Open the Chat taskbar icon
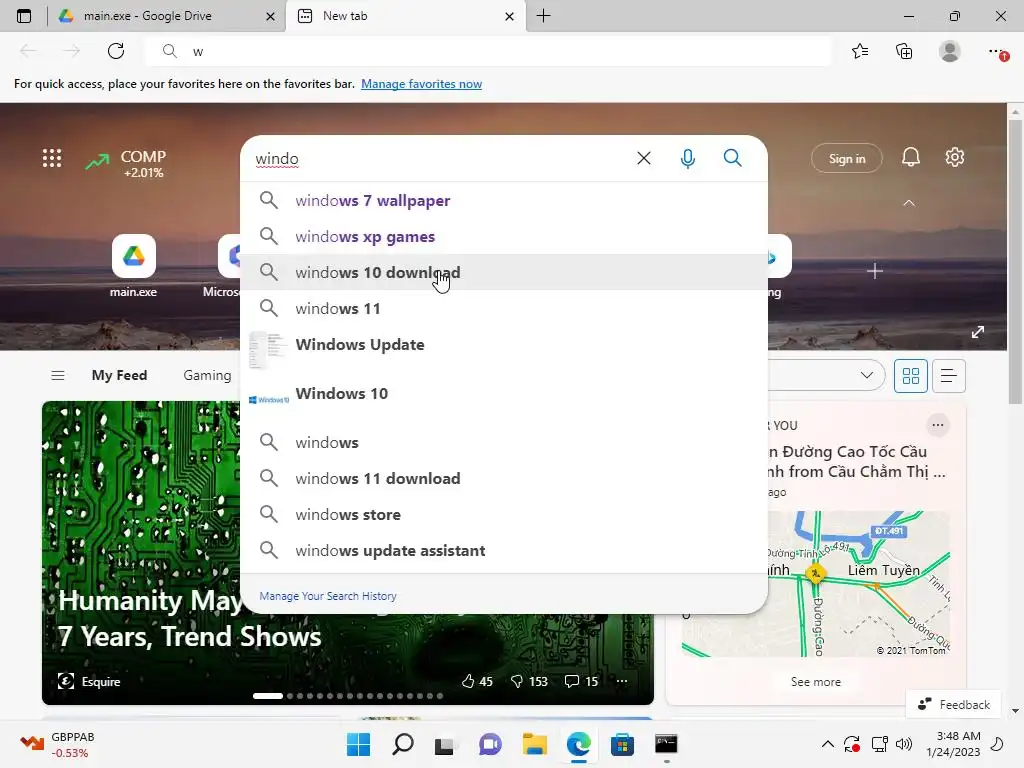 [490, 744]
